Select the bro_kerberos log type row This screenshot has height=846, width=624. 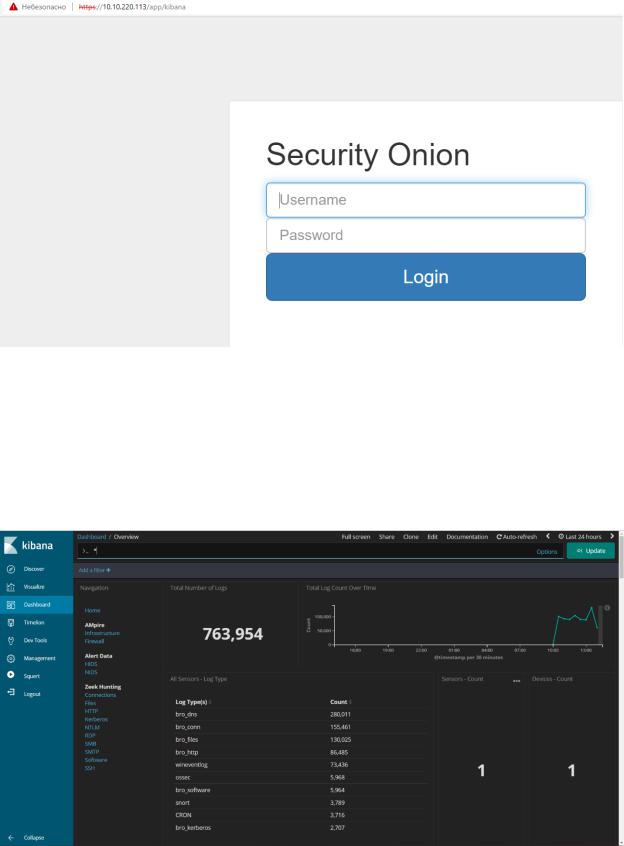[x=300, y=828]
